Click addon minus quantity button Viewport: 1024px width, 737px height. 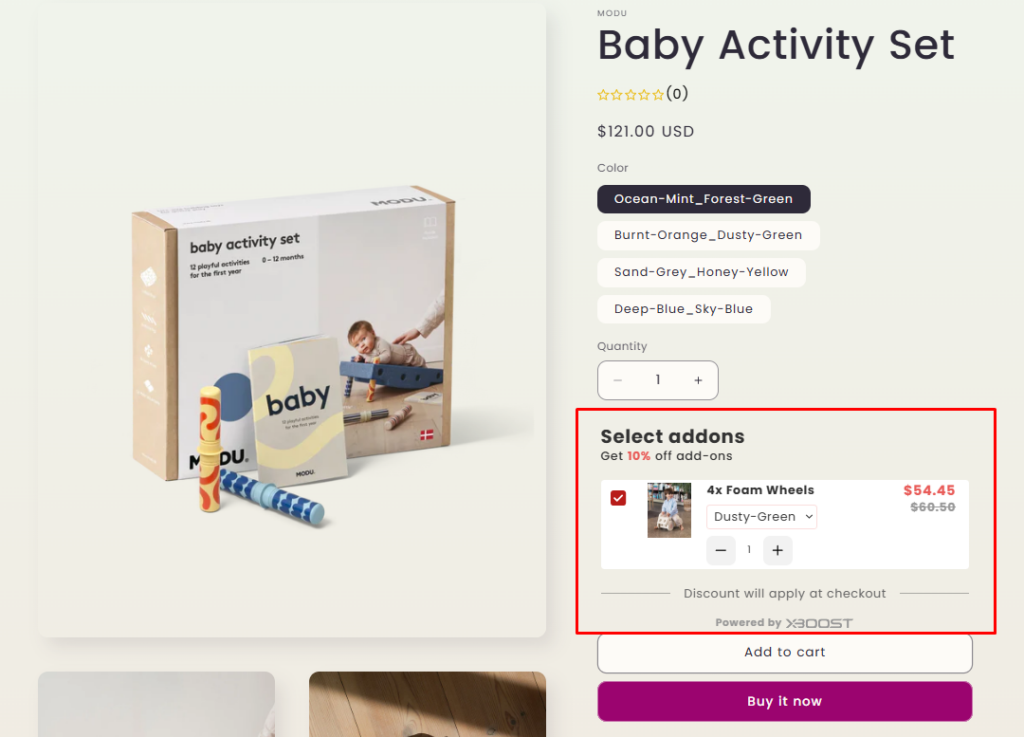(x=721, y=550)
